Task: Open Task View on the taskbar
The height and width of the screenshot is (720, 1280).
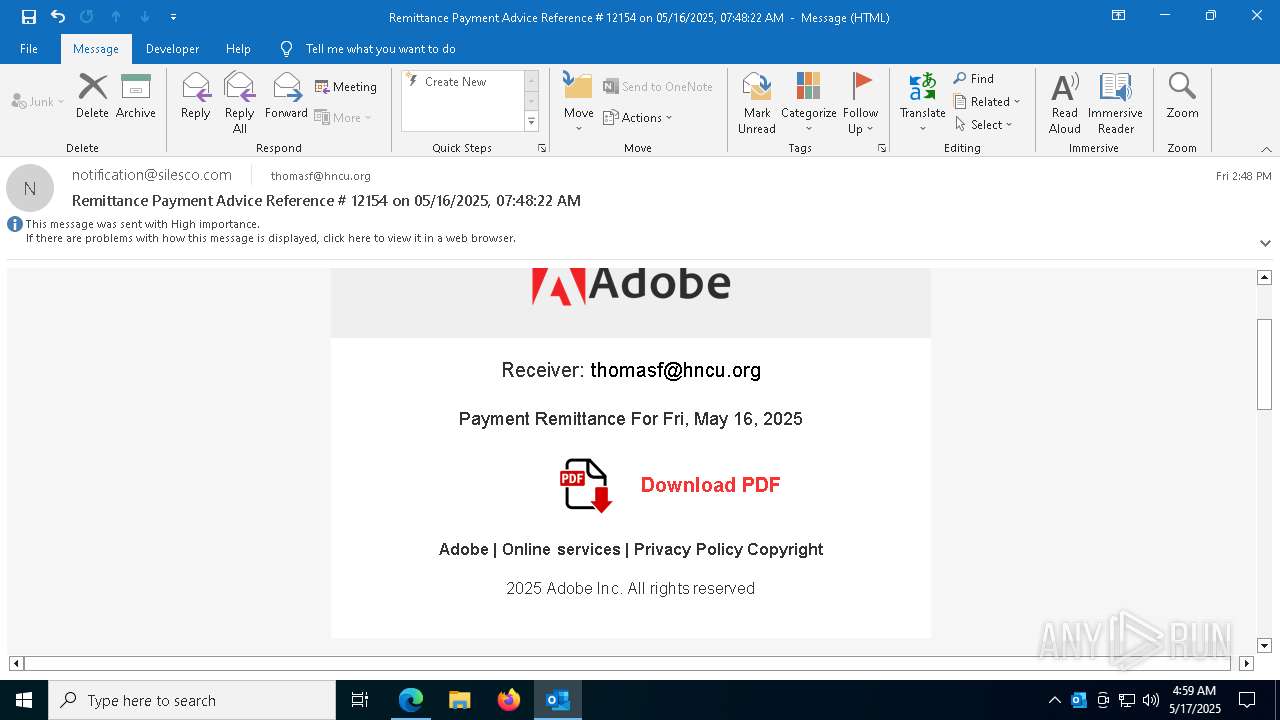Action: [360, 700]
